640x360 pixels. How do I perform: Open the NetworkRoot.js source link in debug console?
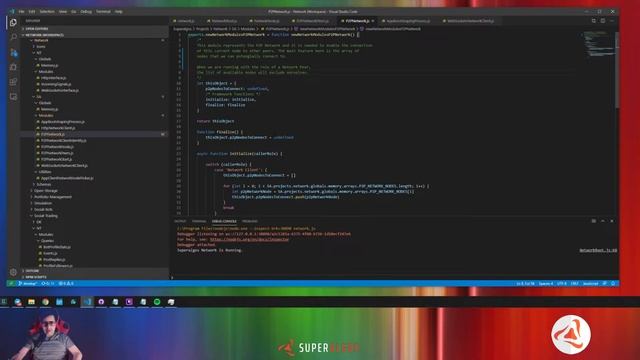click(598, 250)
